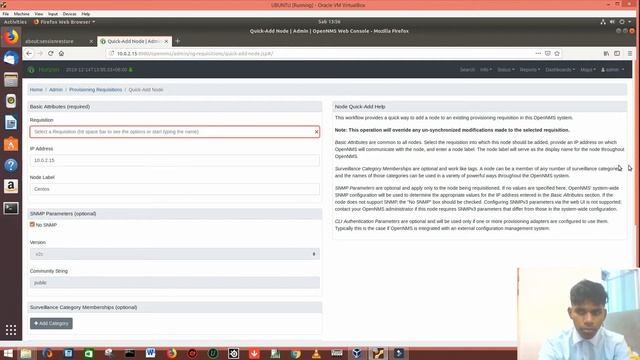Go back with the Firefox back arrow
This screenshot has height=360, width=640.
(29, 53)
